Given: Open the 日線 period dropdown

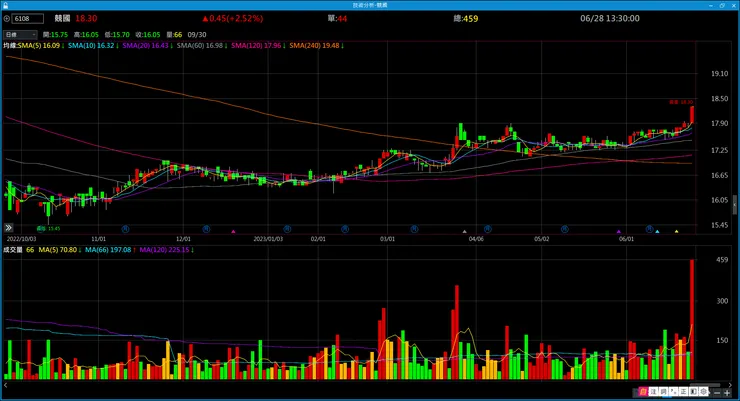Looking at the screenshot, I should click(20, 34).
